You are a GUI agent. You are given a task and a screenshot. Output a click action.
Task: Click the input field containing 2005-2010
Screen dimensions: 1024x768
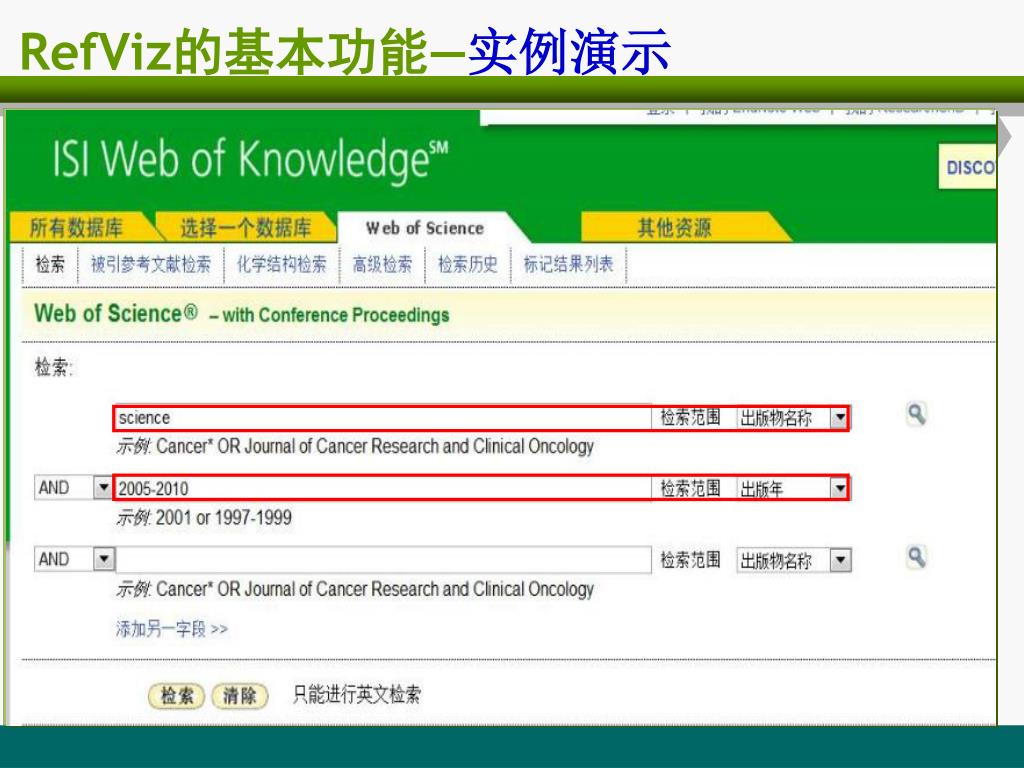coord(382,488)
